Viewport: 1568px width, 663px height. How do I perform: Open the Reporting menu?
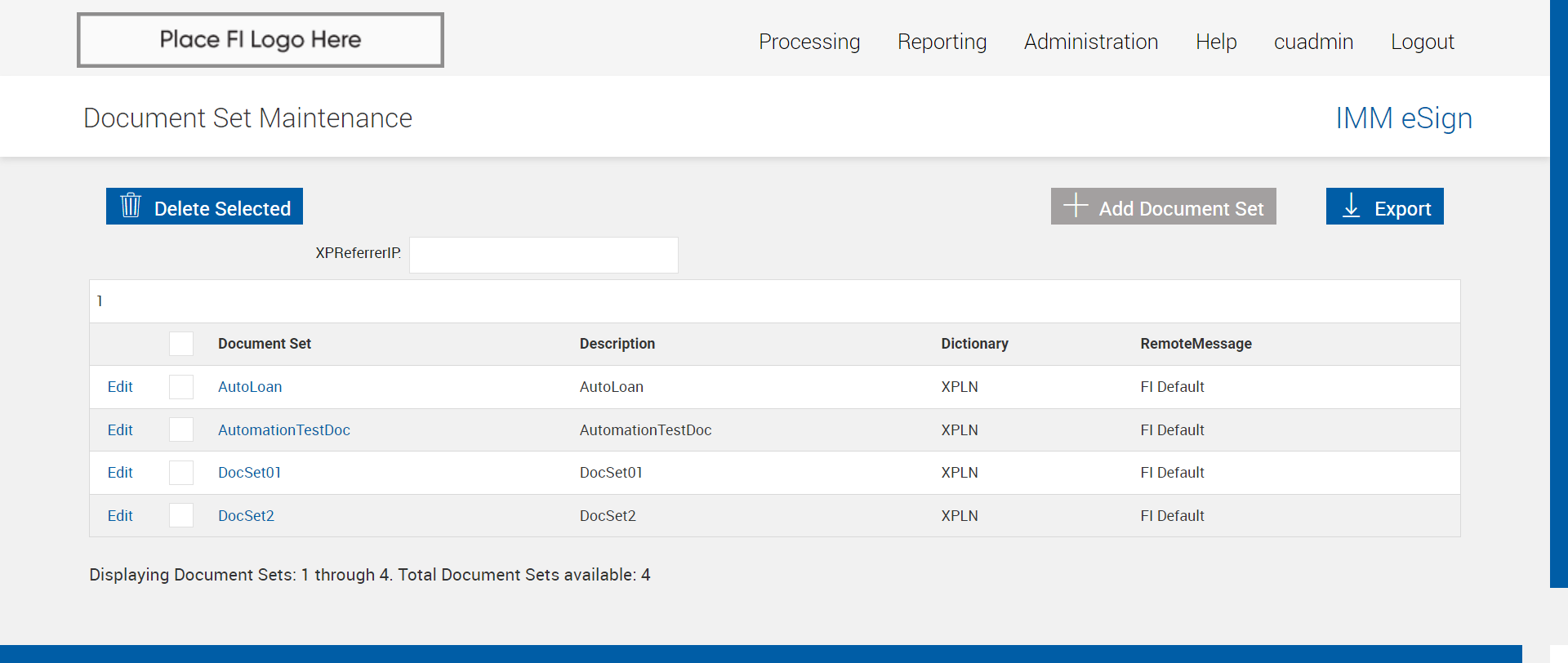(942, 42)
